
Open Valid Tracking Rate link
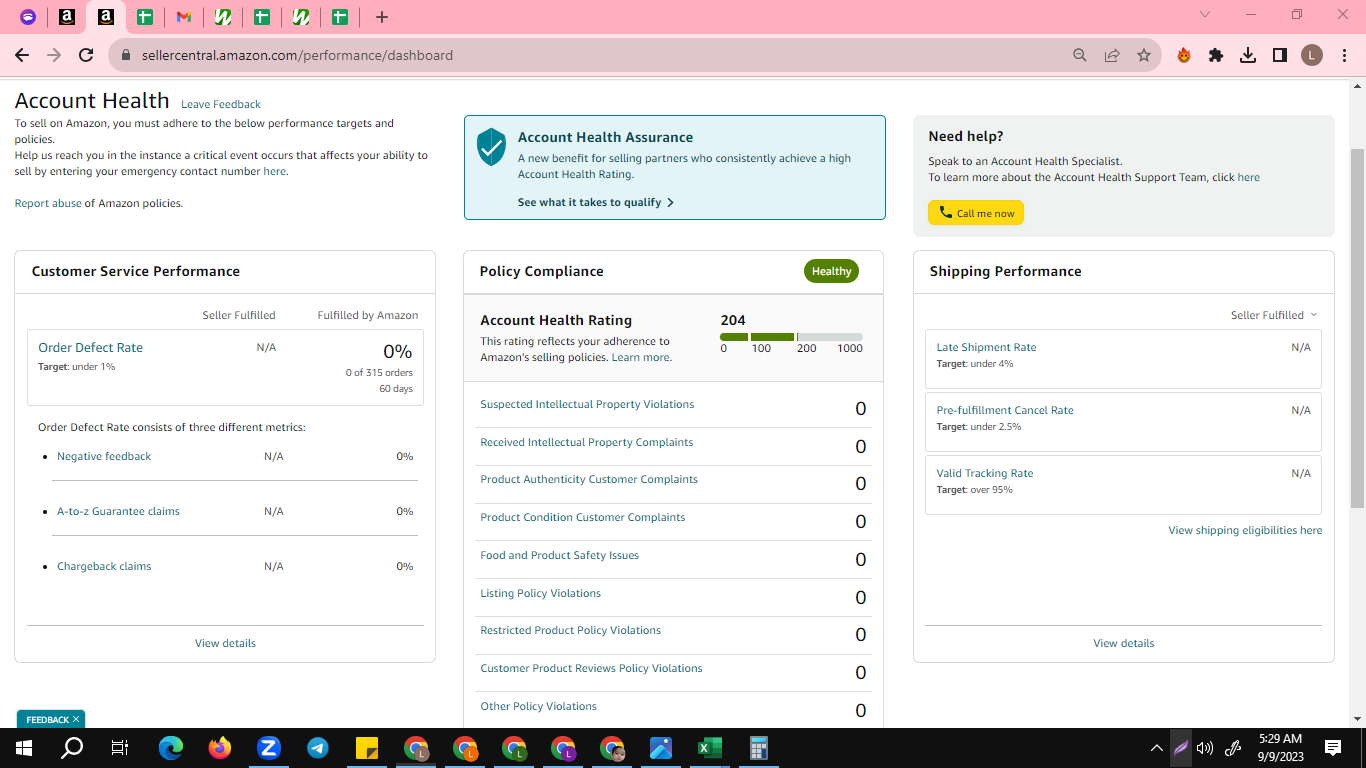point(985,473)
